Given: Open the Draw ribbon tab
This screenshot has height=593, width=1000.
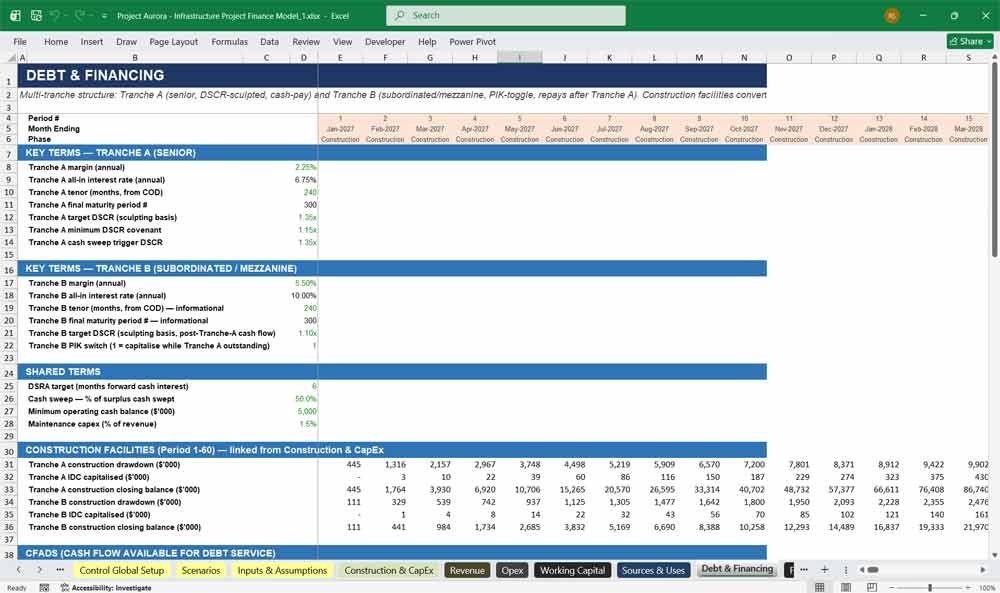Looking at the screenshot, I should (126, 41).
